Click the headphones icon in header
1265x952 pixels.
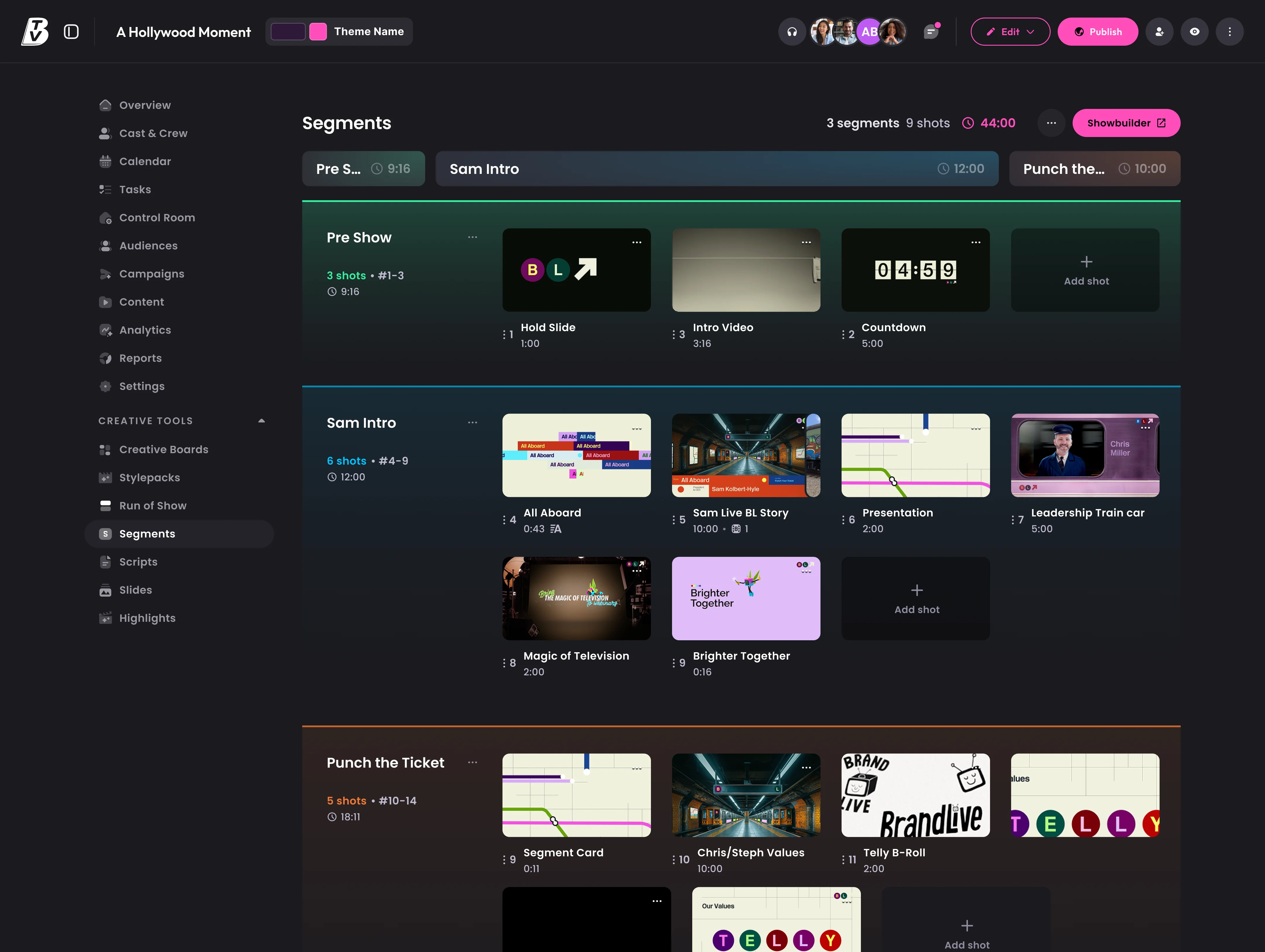pos(792,32)
